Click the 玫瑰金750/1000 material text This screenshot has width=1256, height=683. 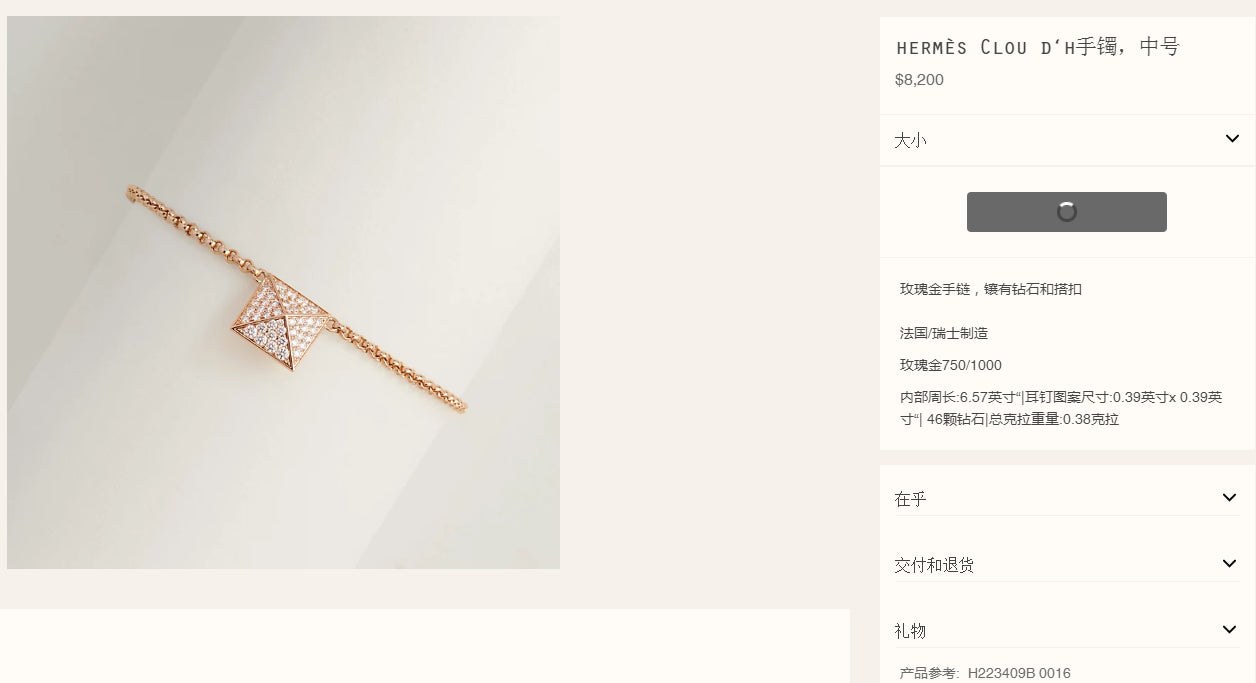point(951,365)
